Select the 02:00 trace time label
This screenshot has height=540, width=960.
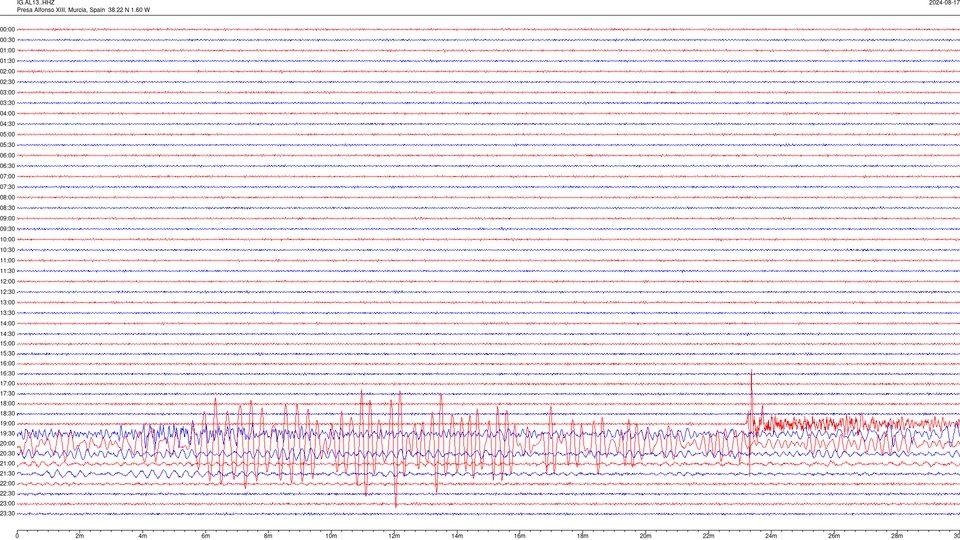tap(7, 72)
